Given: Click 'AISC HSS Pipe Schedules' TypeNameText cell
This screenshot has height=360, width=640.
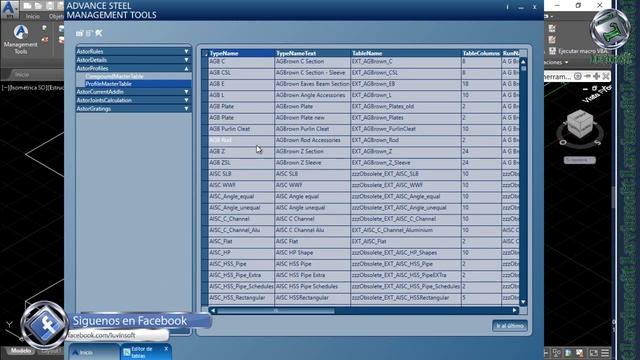Looking at the screenshot, I should (x=313, y=287).
